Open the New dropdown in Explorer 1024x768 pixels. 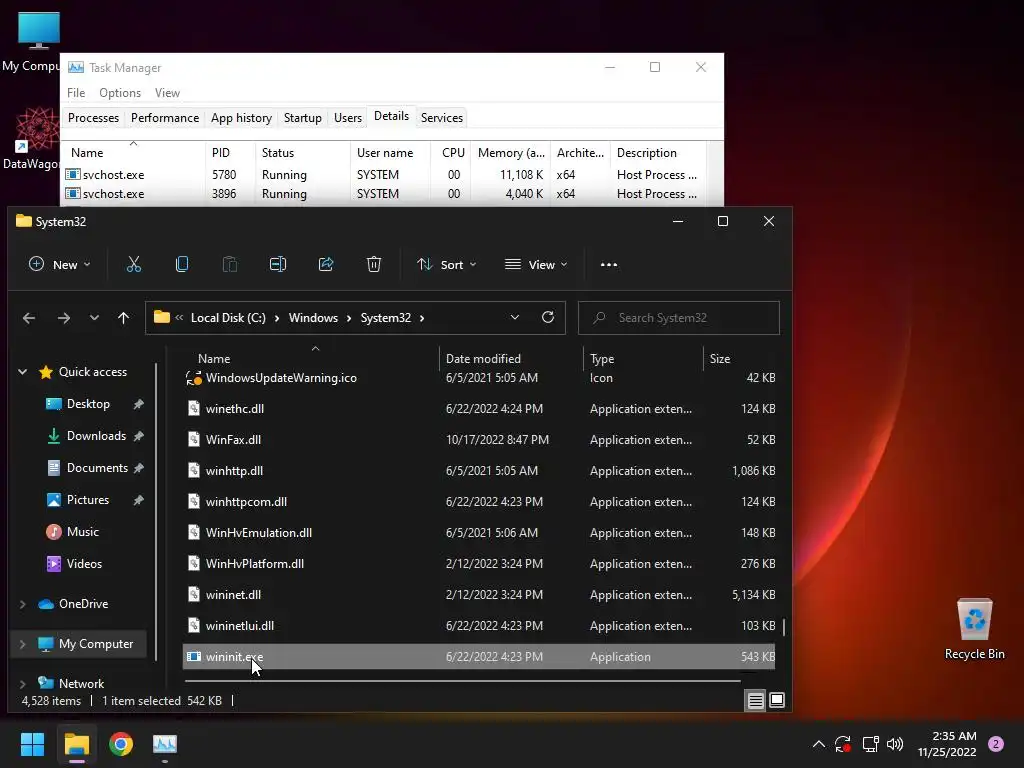pyautogui.click(x=59, y=264)
